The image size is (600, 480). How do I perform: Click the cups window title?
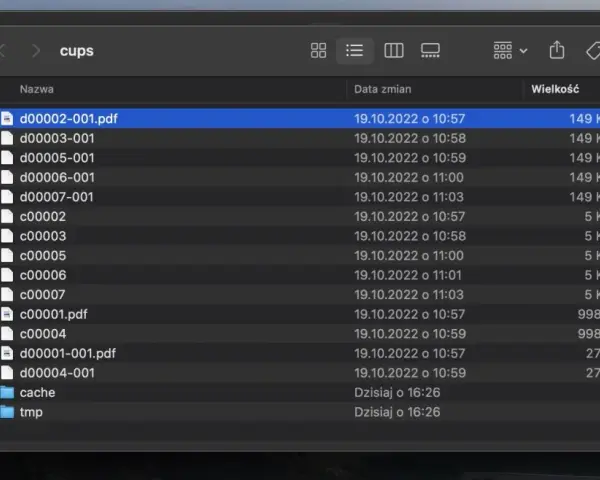(x=77, y=51)
